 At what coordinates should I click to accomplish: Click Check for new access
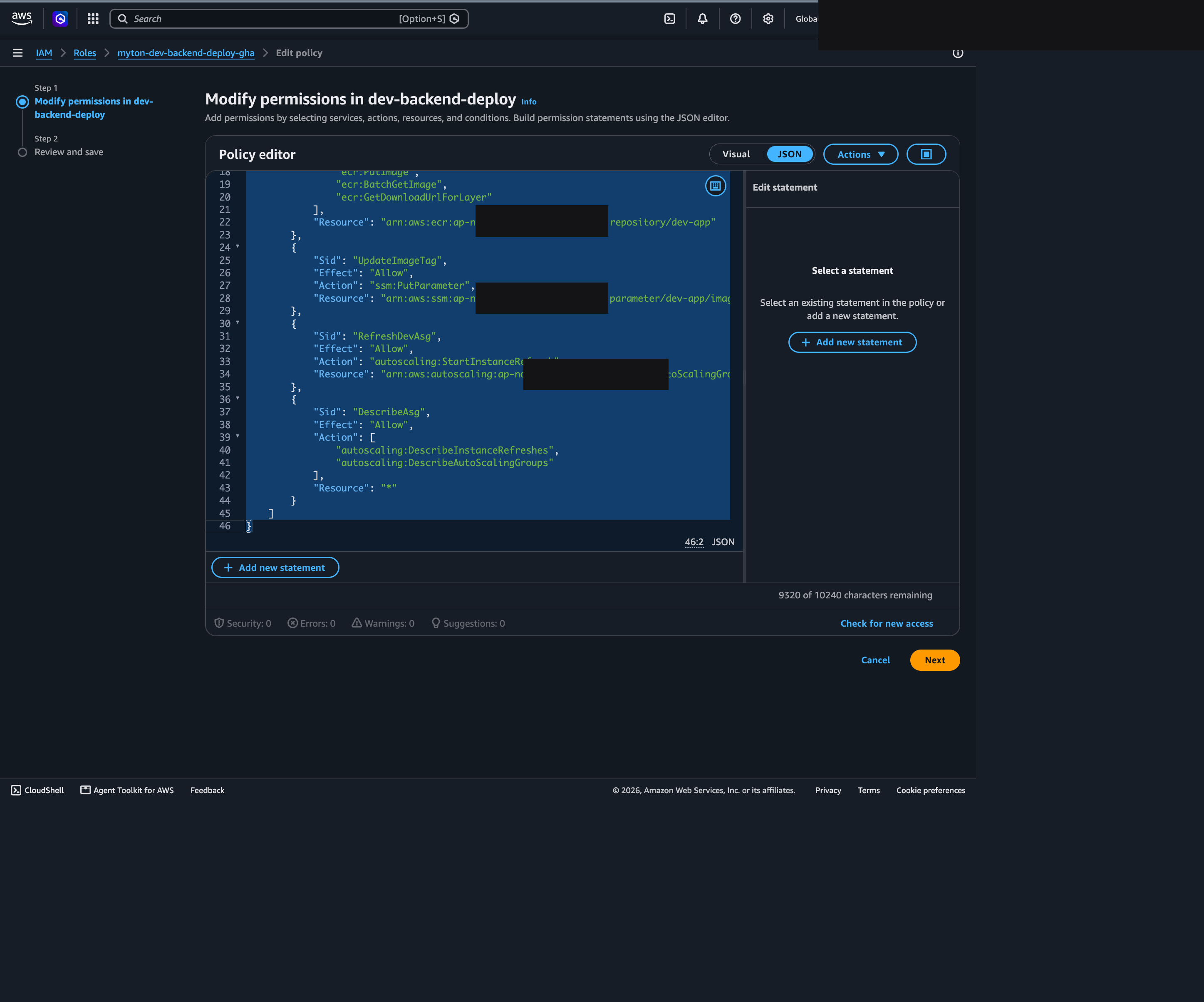click(x=887, y=623)
